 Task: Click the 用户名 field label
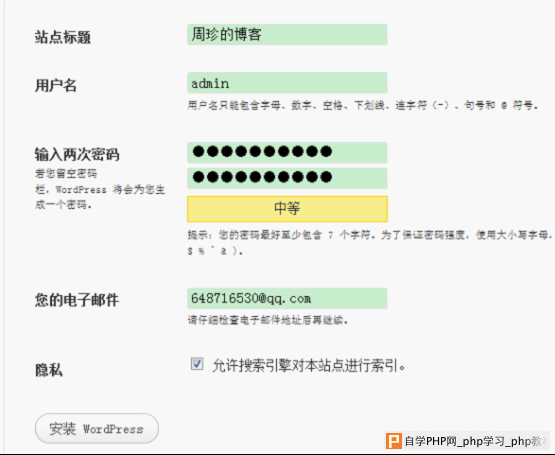click(x=56, y=85)
